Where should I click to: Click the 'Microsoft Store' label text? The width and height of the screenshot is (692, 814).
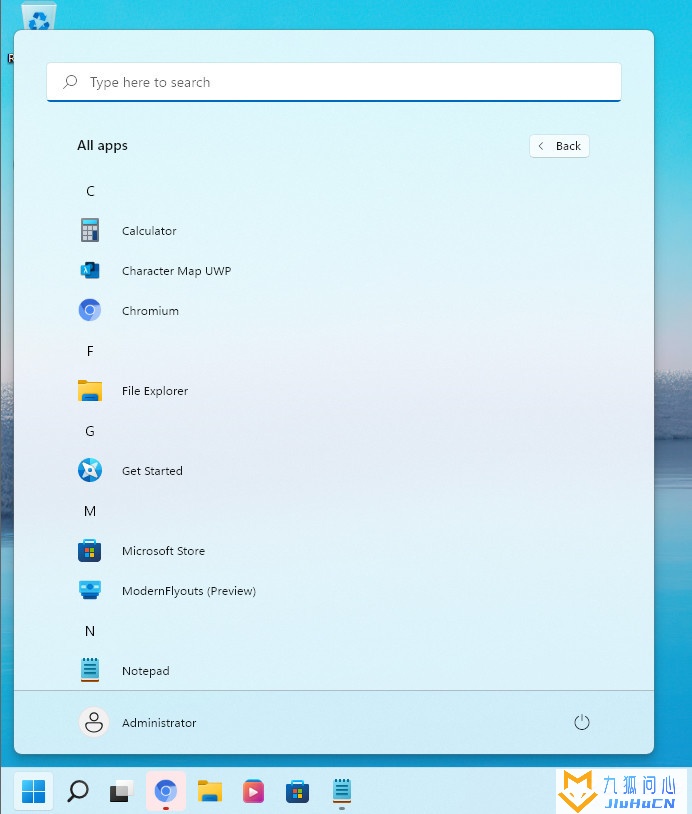tap(163, 550)
